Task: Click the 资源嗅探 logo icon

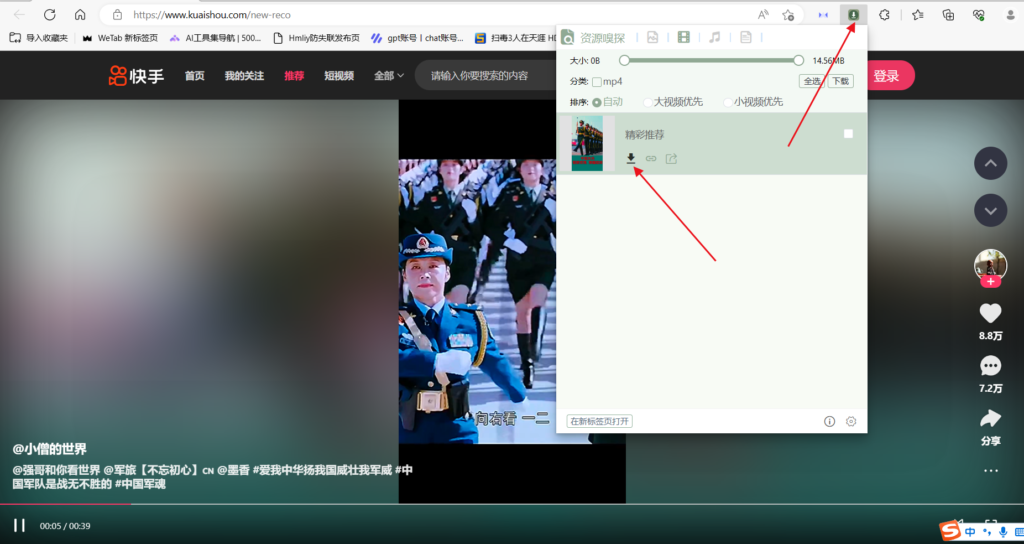Action: pos(568,38)
